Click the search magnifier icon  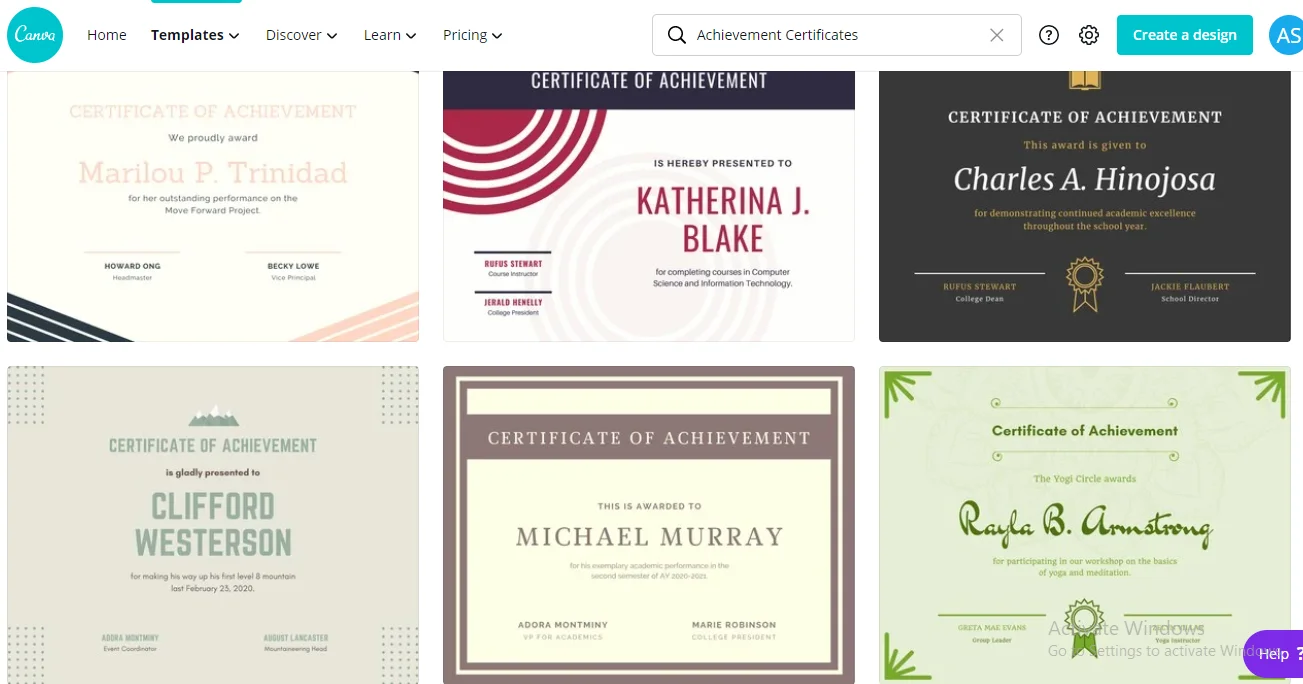point(677,35)
